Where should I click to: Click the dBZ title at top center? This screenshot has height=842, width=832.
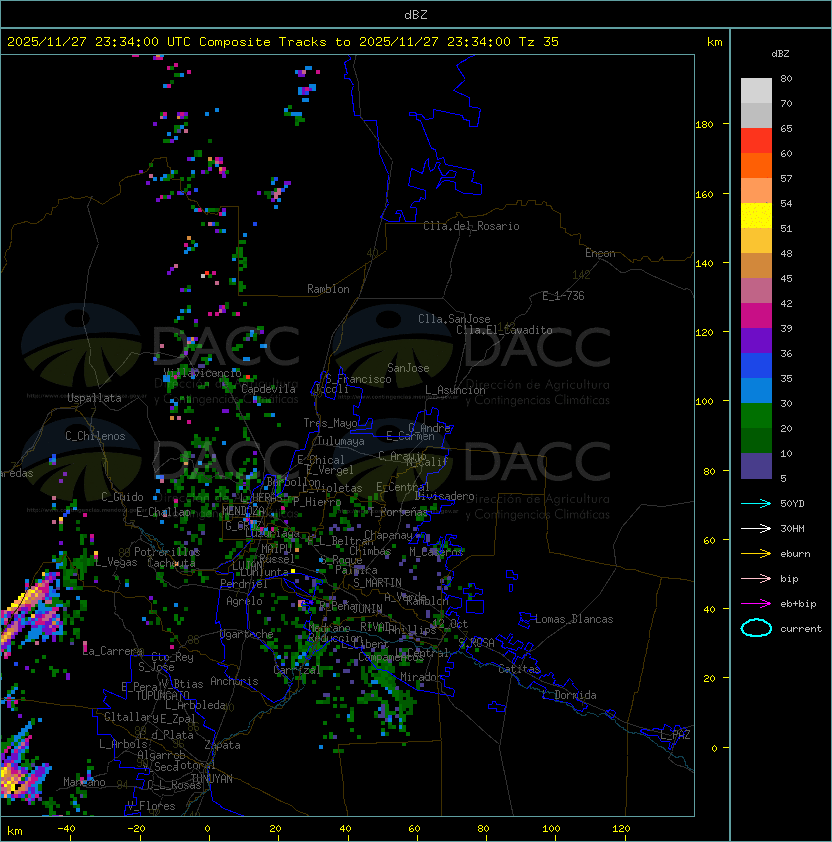[416, 14]
